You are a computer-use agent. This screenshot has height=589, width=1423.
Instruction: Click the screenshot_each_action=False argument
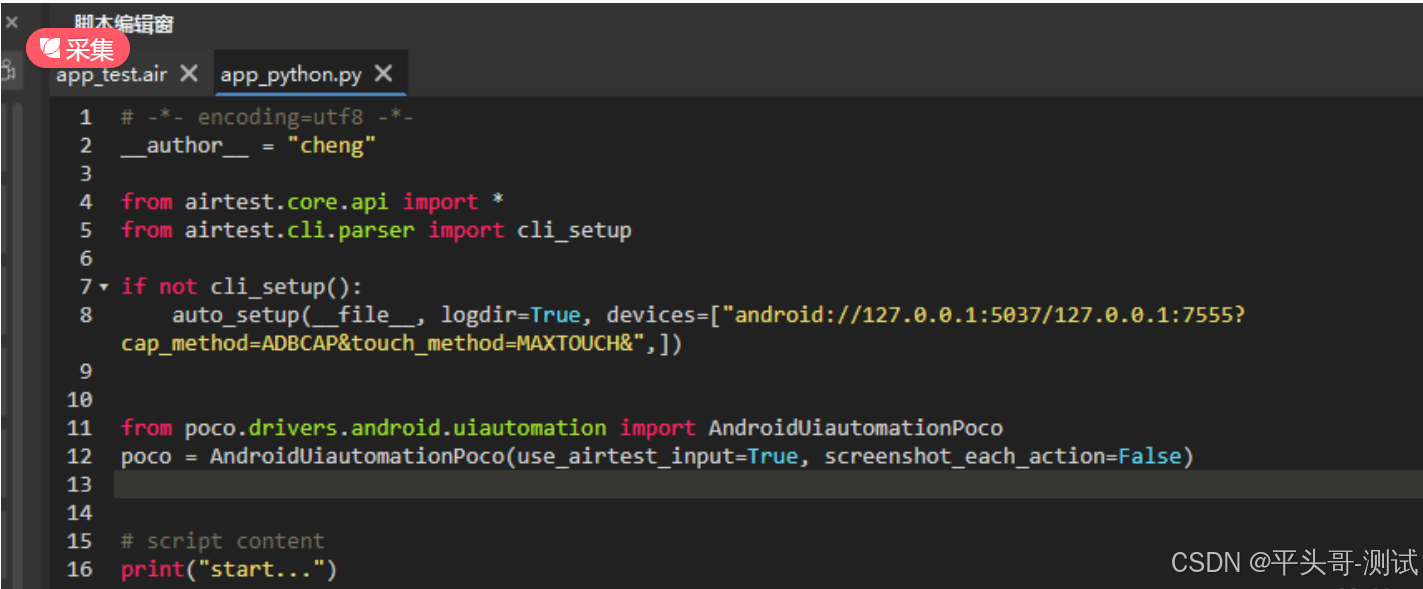1003,456
